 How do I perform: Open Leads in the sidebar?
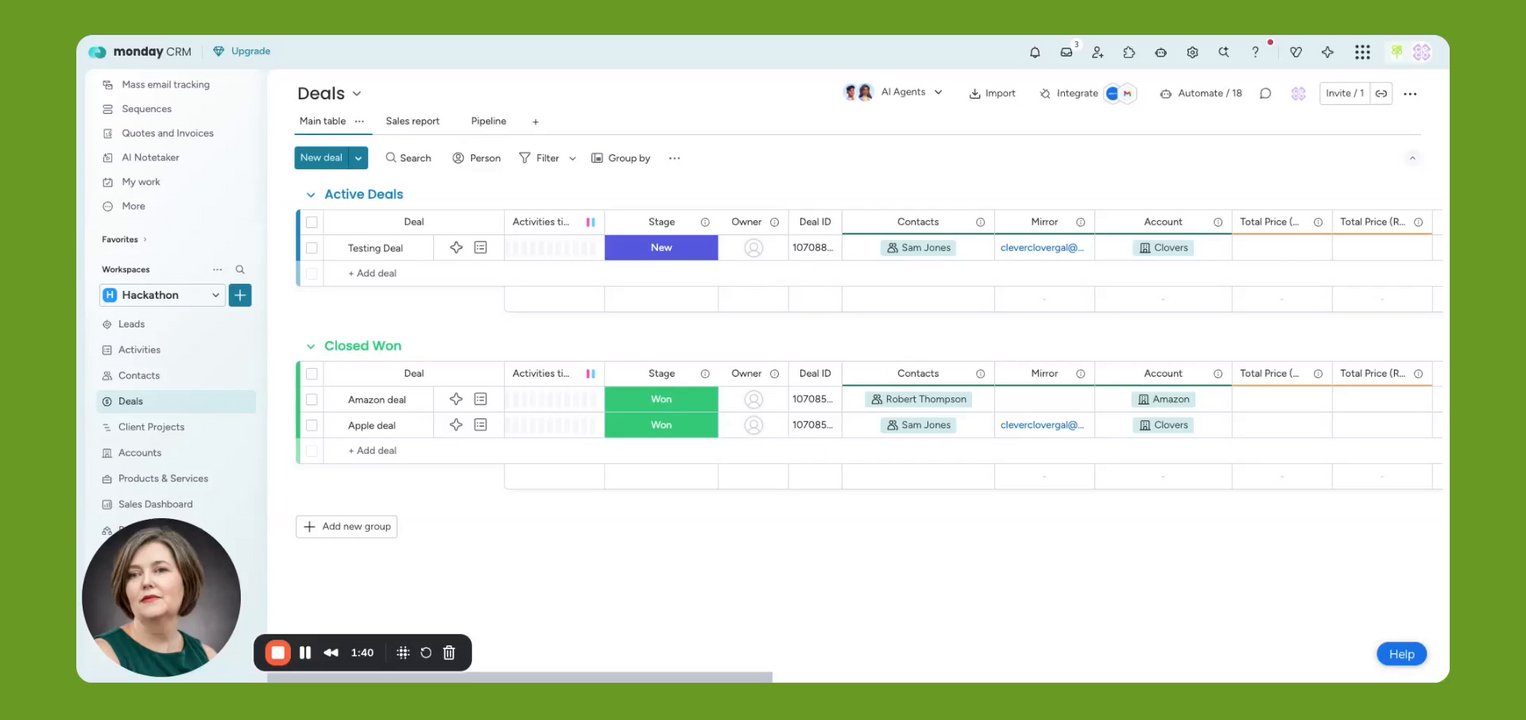tap(131, 324)
